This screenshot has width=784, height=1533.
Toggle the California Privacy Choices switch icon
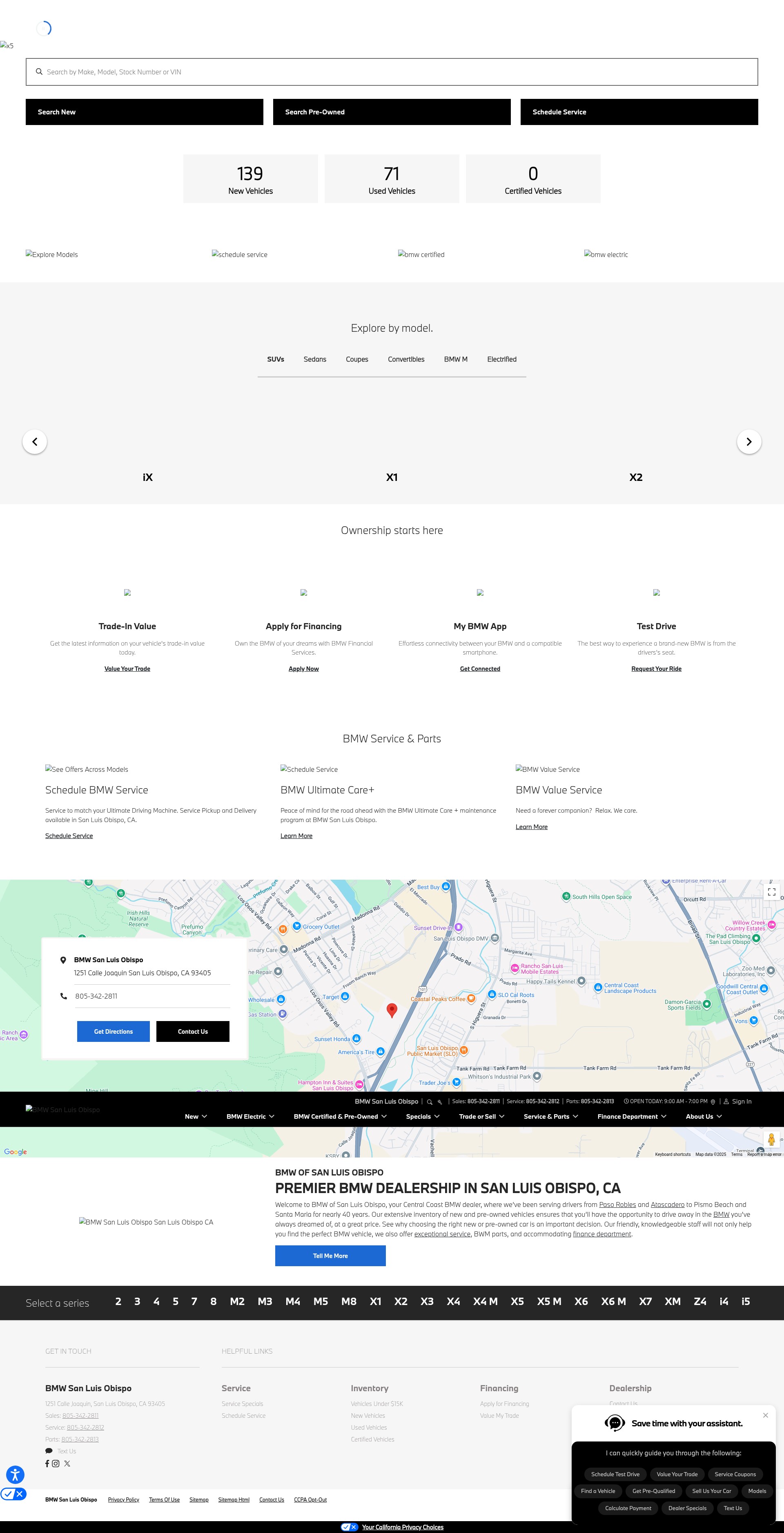click(x=349, y=1527)
